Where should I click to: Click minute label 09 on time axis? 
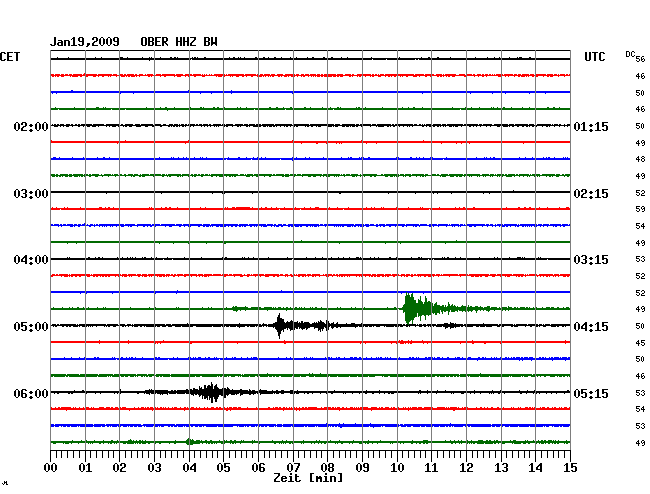click(362, 468)
